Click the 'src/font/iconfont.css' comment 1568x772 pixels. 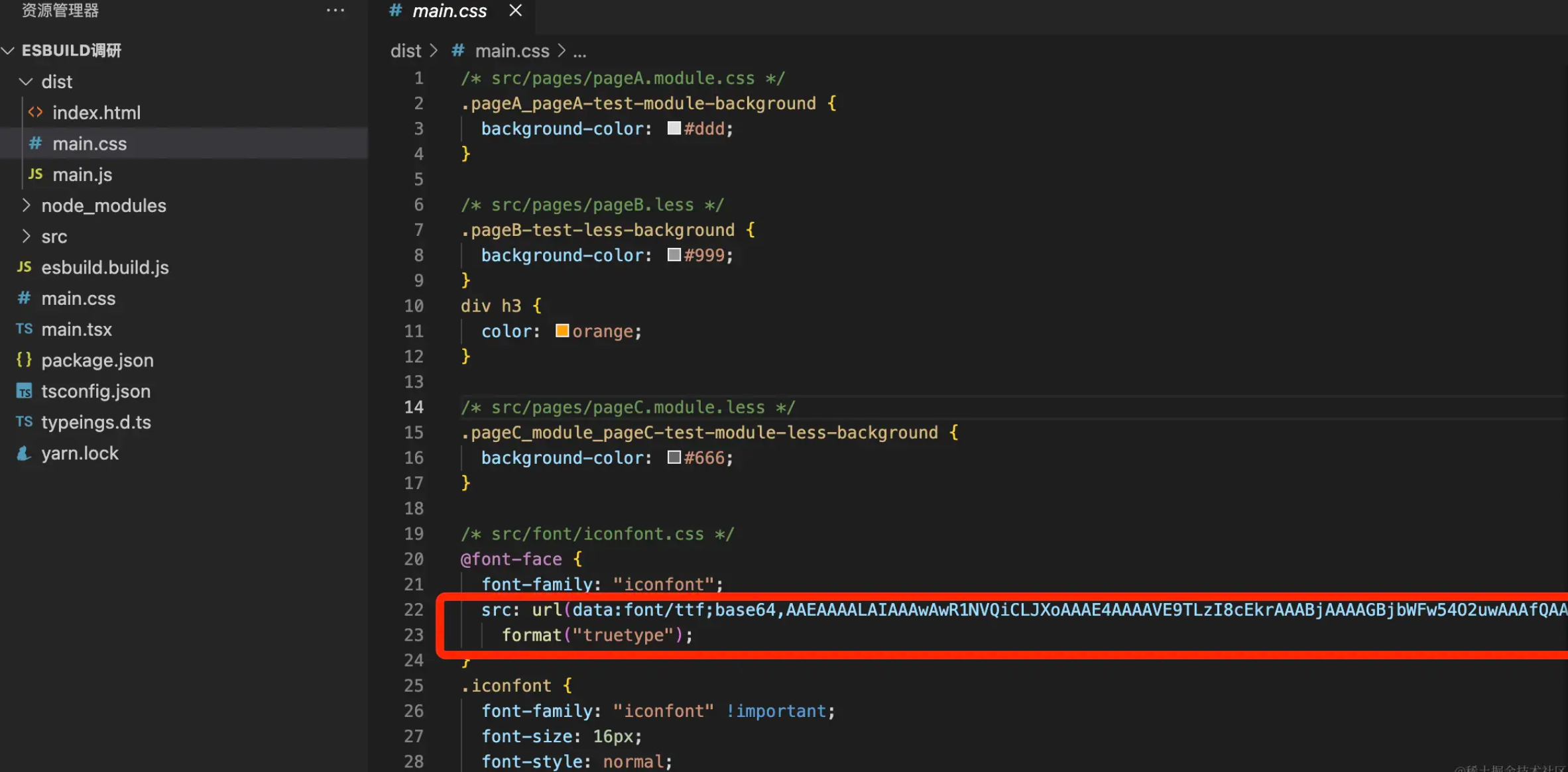coord(597,534)
